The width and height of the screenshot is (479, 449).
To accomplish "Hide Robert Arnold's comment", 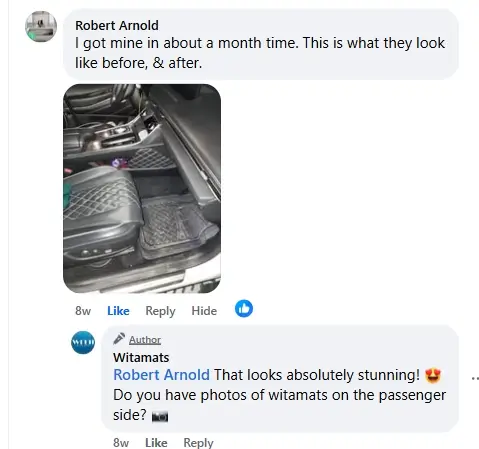I will coord(204,311).
